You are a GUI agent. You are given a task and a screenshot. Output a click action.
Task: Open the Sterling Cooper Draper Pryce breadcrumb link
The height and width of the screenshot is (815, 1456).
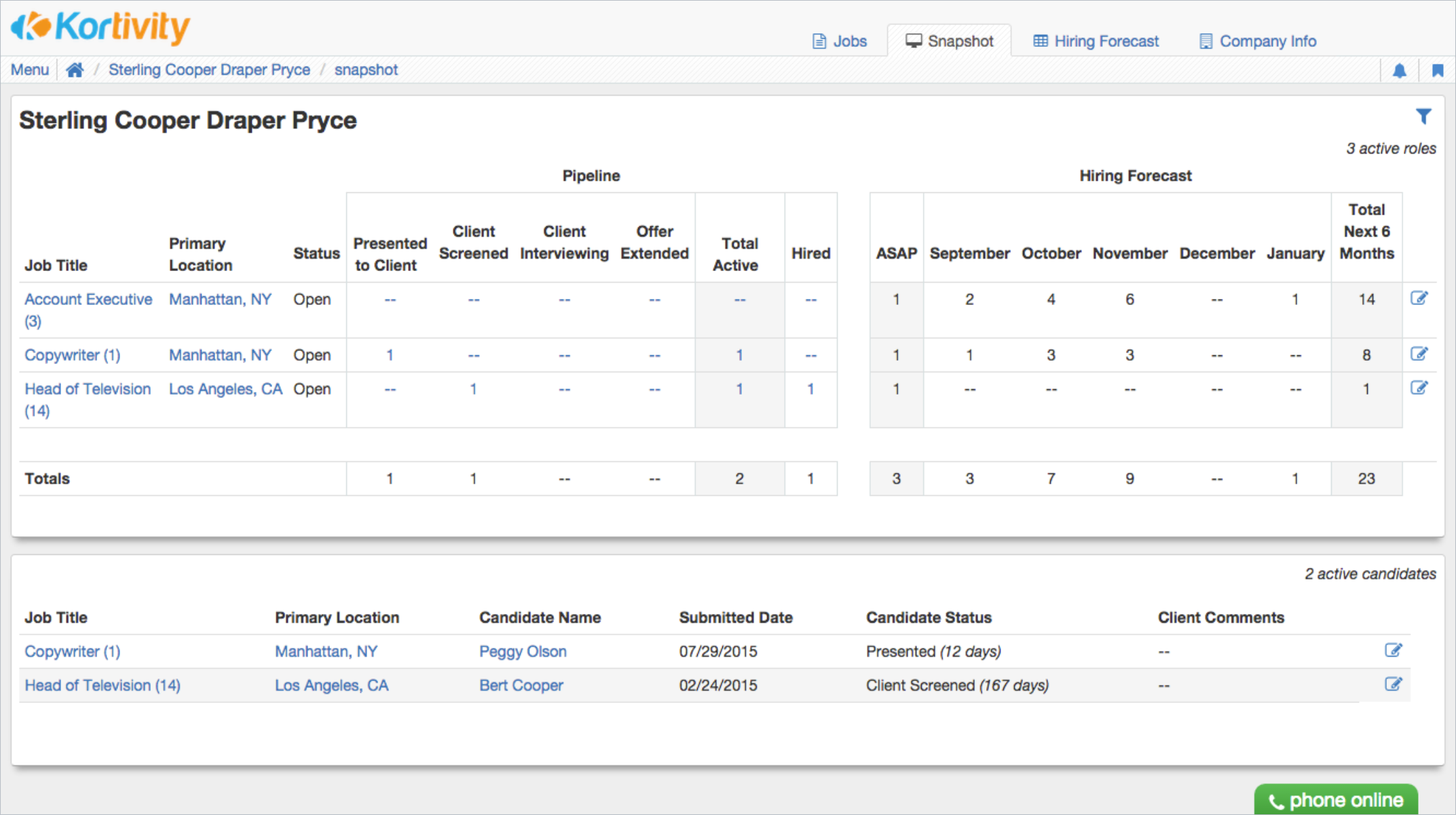pyautogui.click(x=209, y=70)
